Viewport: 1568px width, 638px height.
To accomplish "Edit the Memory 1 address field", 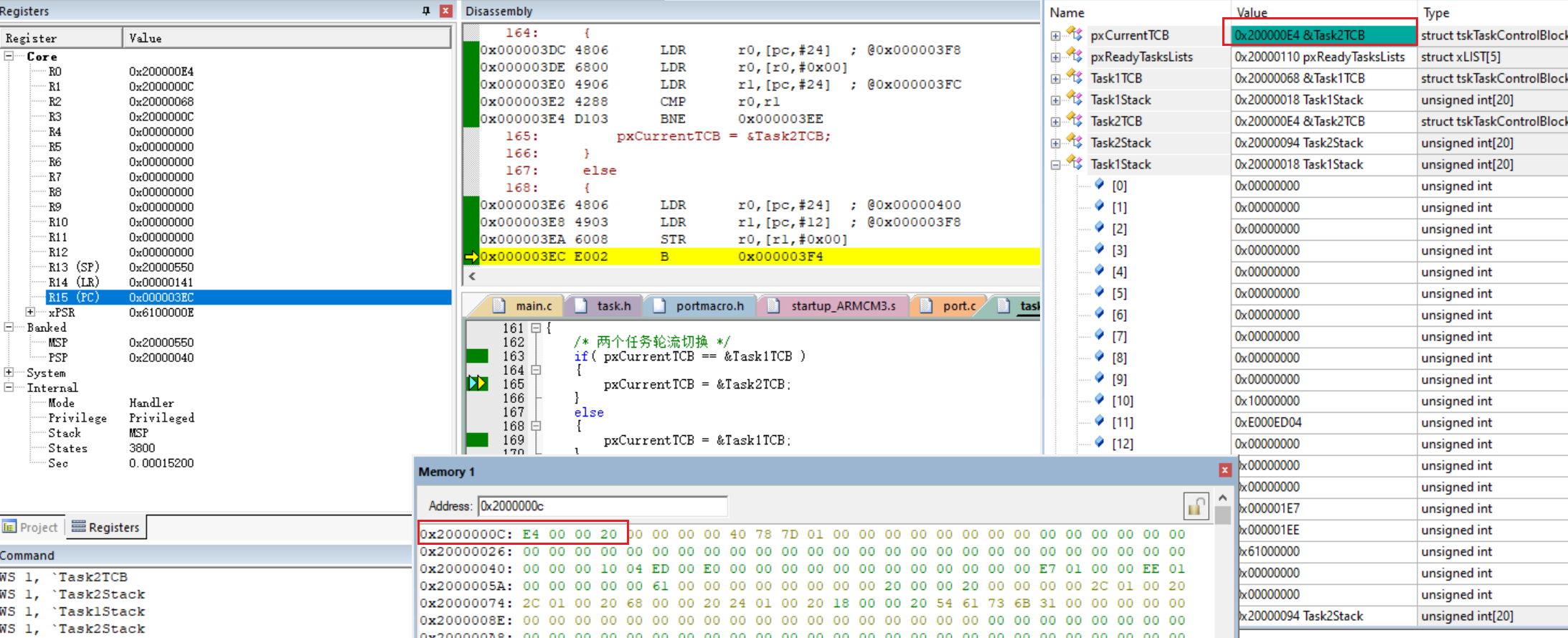I will pos(603,506).
